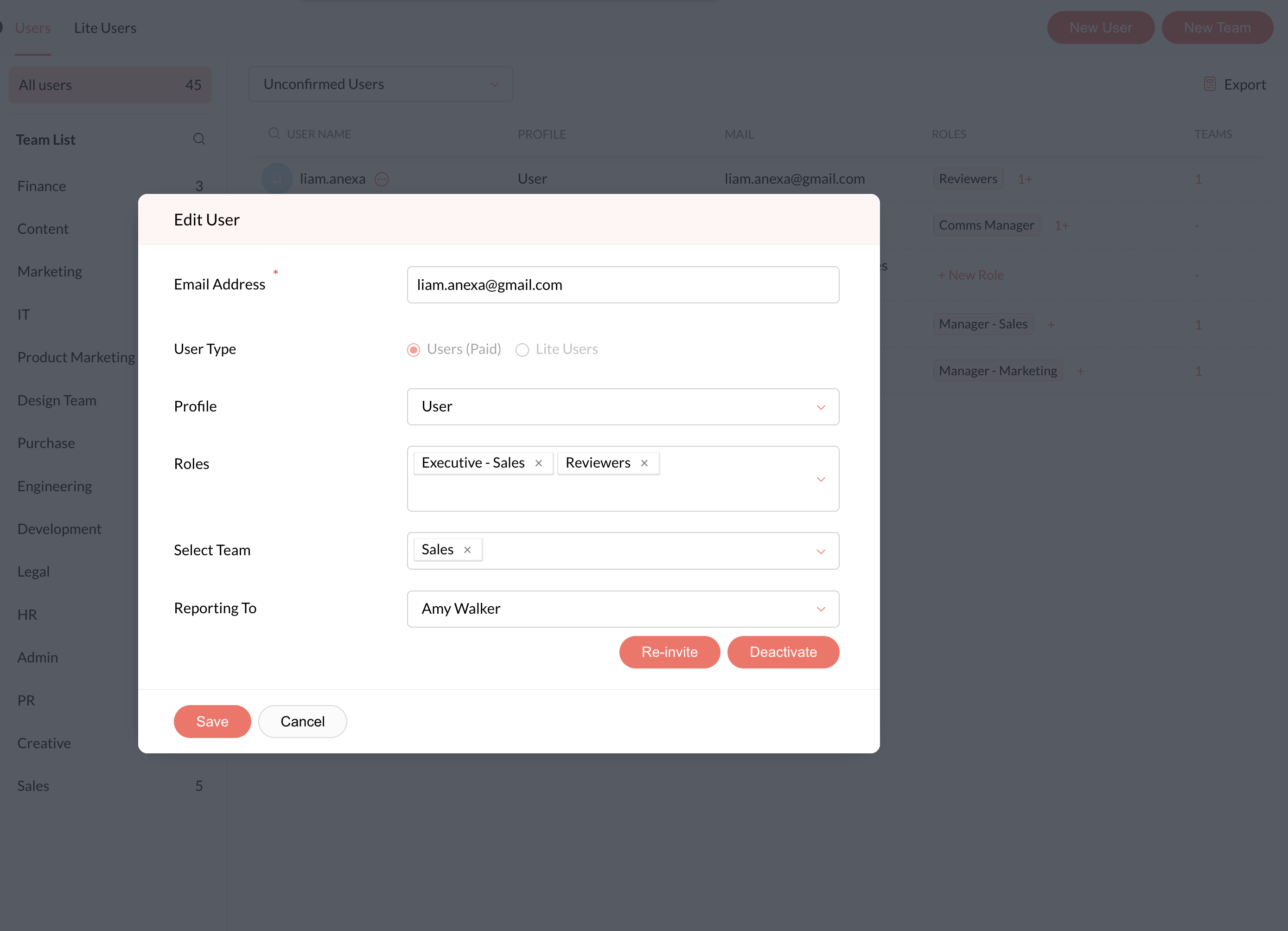Open the PR team
Screen dimensions: 1288x931
26,700
